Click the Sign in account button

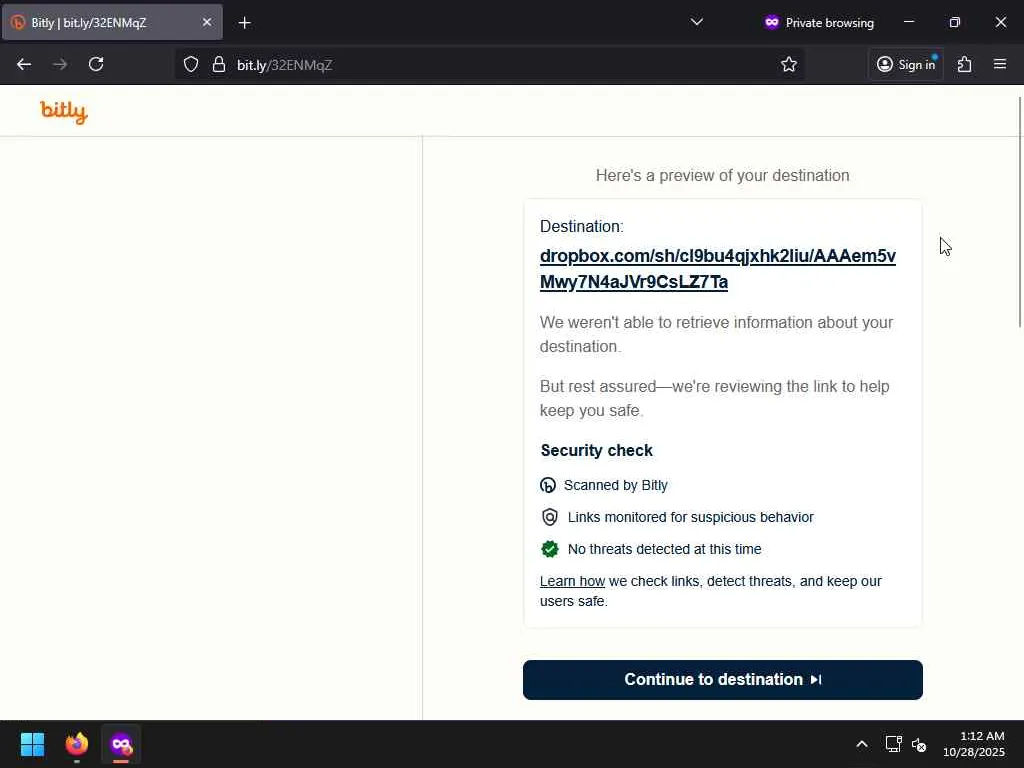(906, 64)
